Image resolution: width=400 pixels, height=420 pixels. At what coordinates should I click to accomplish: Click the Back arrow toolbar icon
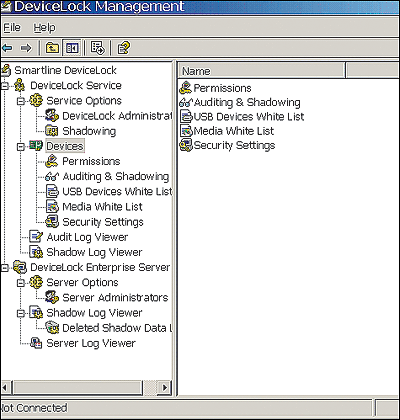click(x=7, y=48)
